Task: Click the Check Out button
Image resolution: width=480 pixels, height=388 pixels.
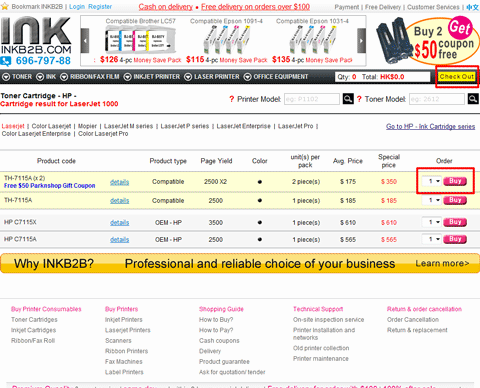Action: coord(457,77)
